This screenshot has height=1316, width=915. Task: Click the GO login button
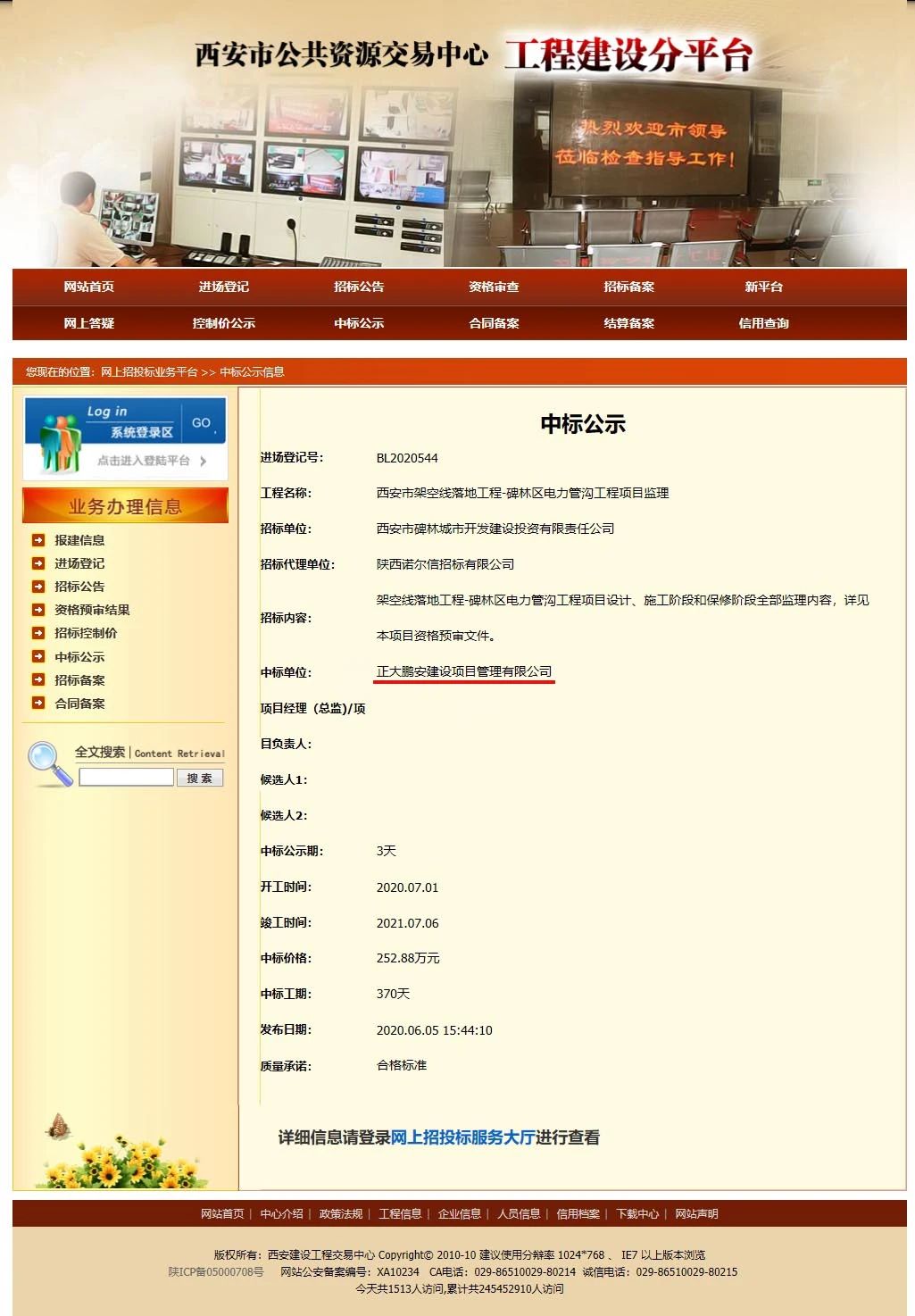(x=202, y=422)
